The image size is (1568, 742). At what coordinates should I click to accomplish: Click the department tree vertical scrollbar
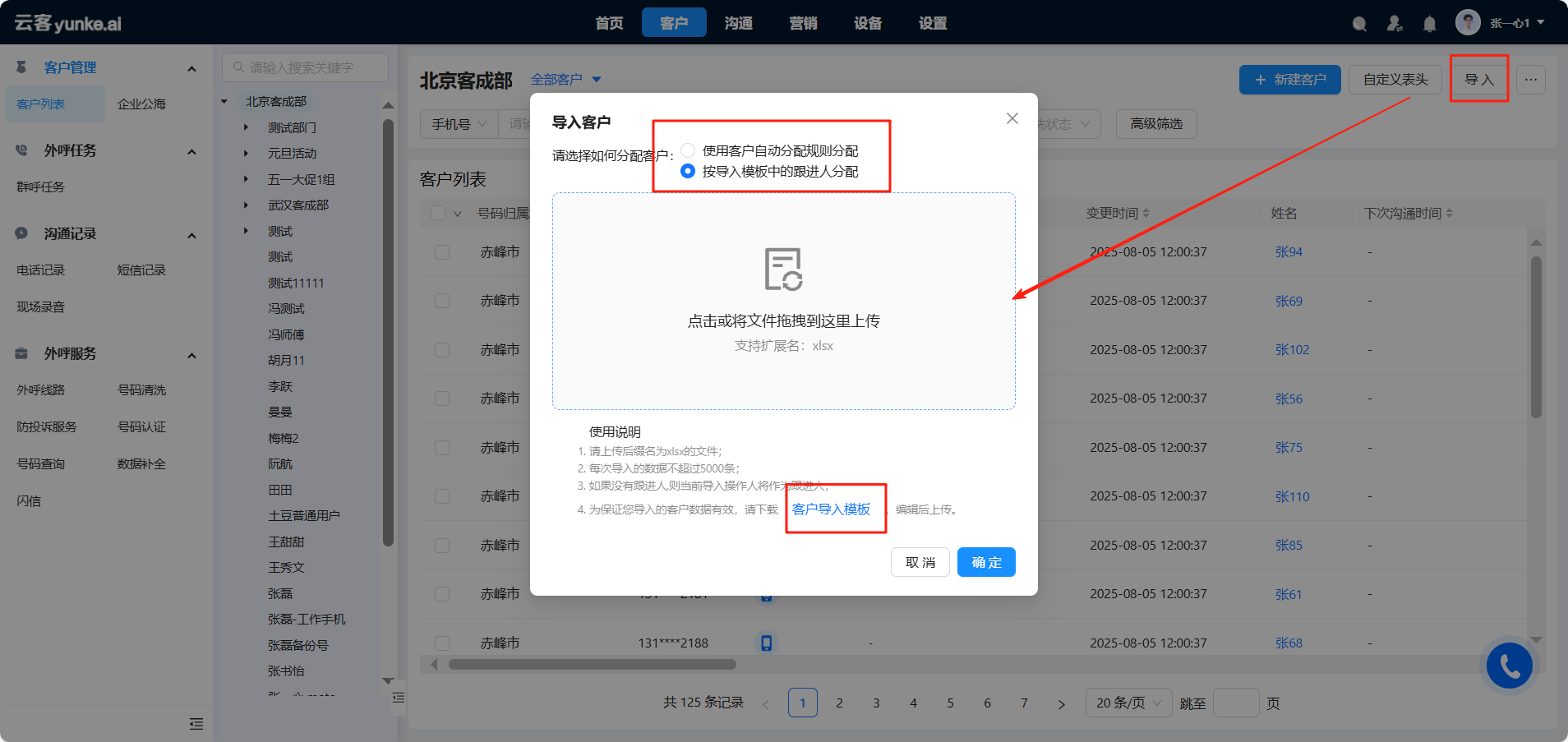pyautogui.click(x=388, y=333)
